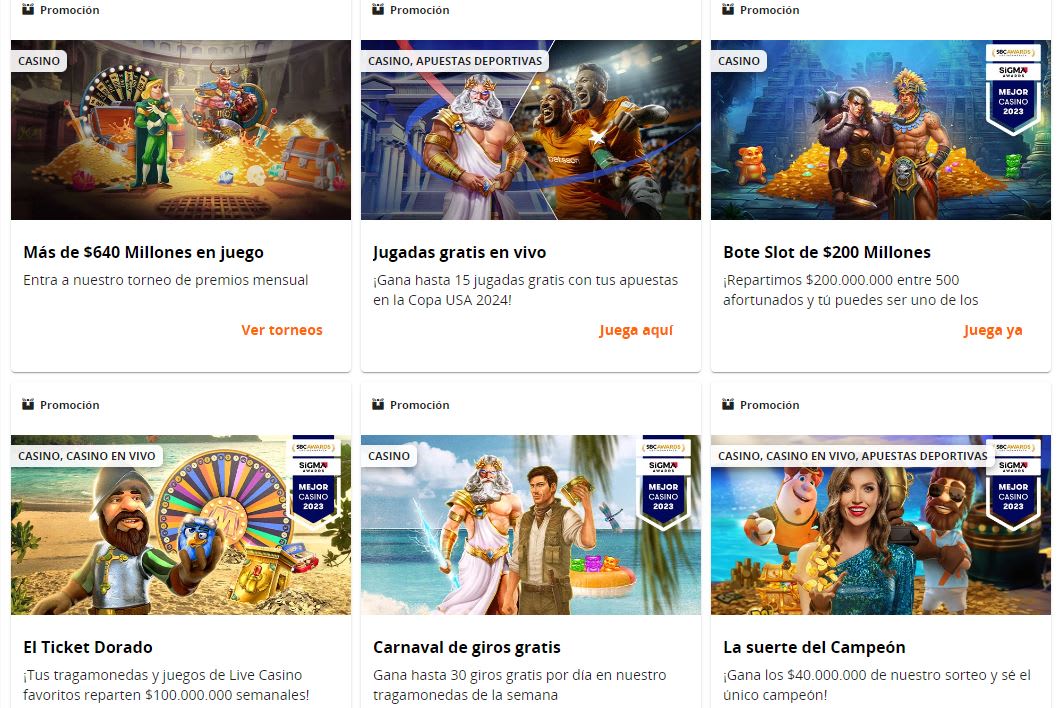The width and height of the screenshot is (1062, 708).
Task: Click the promo icon above the Bote Slot card
Action: pyautogui.click(x=728, y=9)
